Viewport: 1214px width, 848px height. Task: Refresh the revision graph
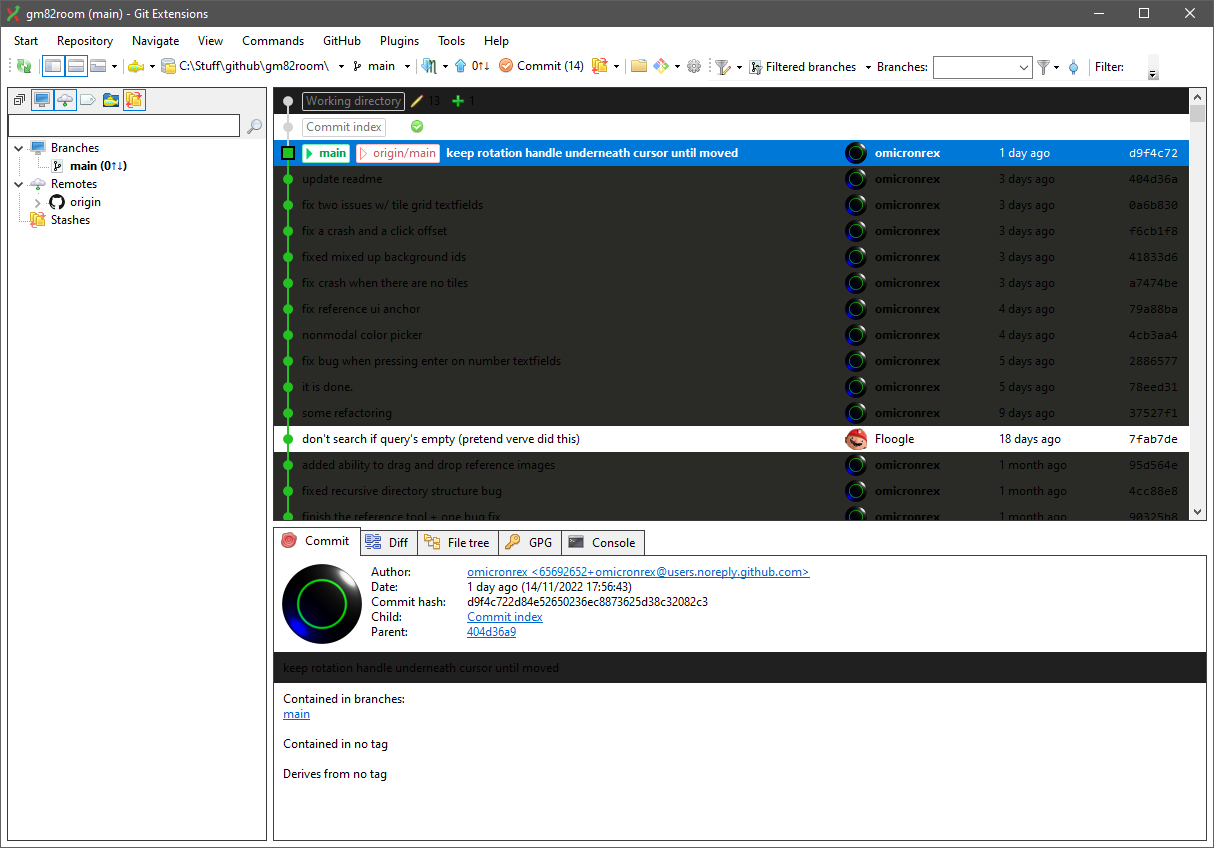[x=23, y=66]
